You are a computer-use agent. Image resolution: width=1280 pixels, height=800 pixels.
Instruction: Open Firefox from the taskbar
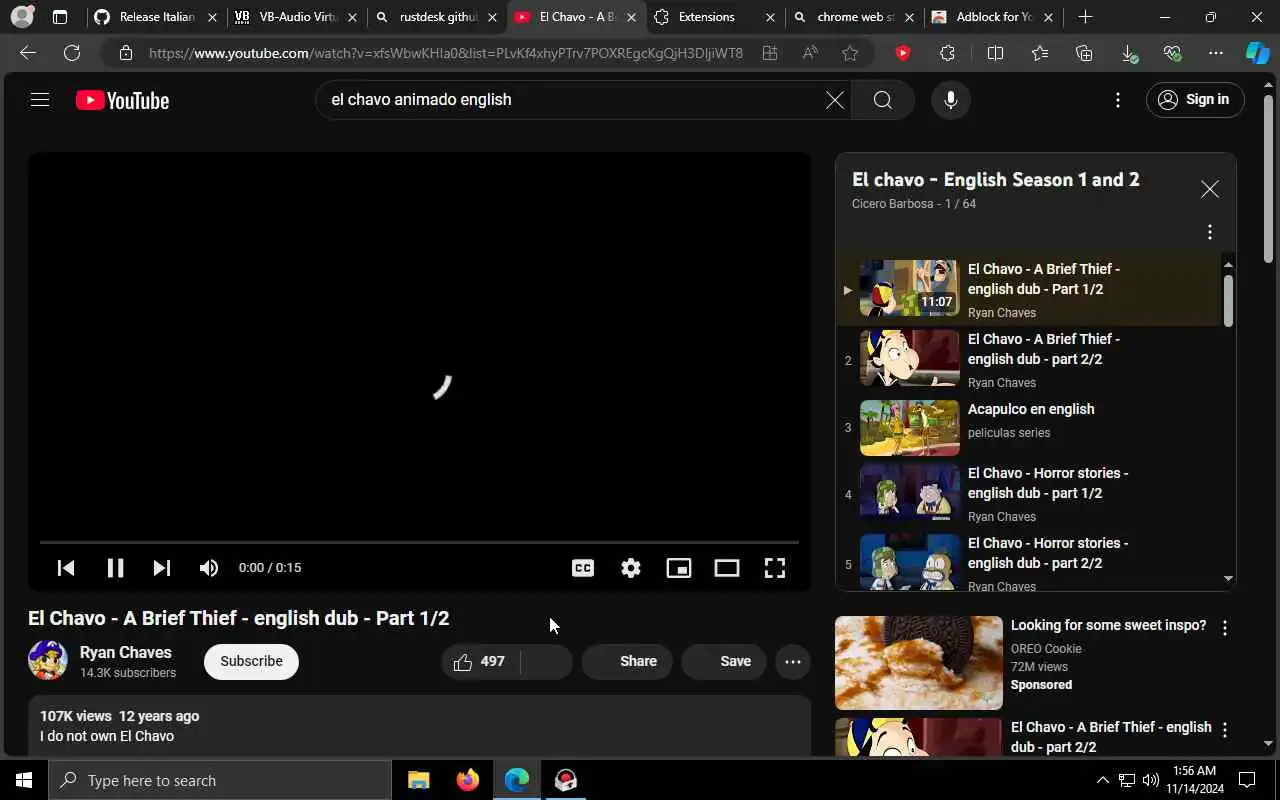(x=467, y=780)
